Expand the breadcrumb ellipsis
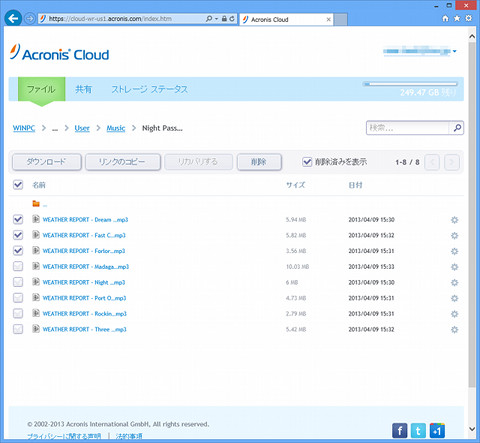This screenshot has width=480, height=443. tap(55, 128)
